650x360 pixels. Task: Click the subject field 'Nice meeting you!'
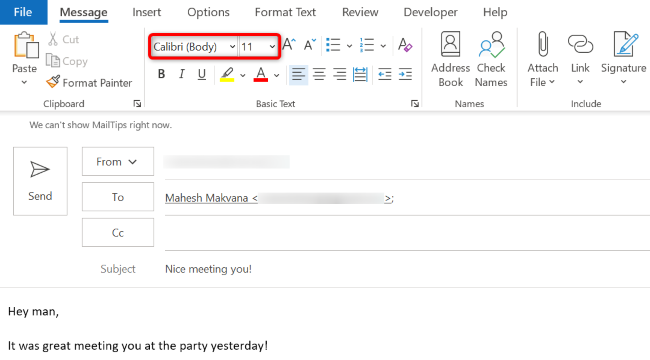click(x=208, y=269)
